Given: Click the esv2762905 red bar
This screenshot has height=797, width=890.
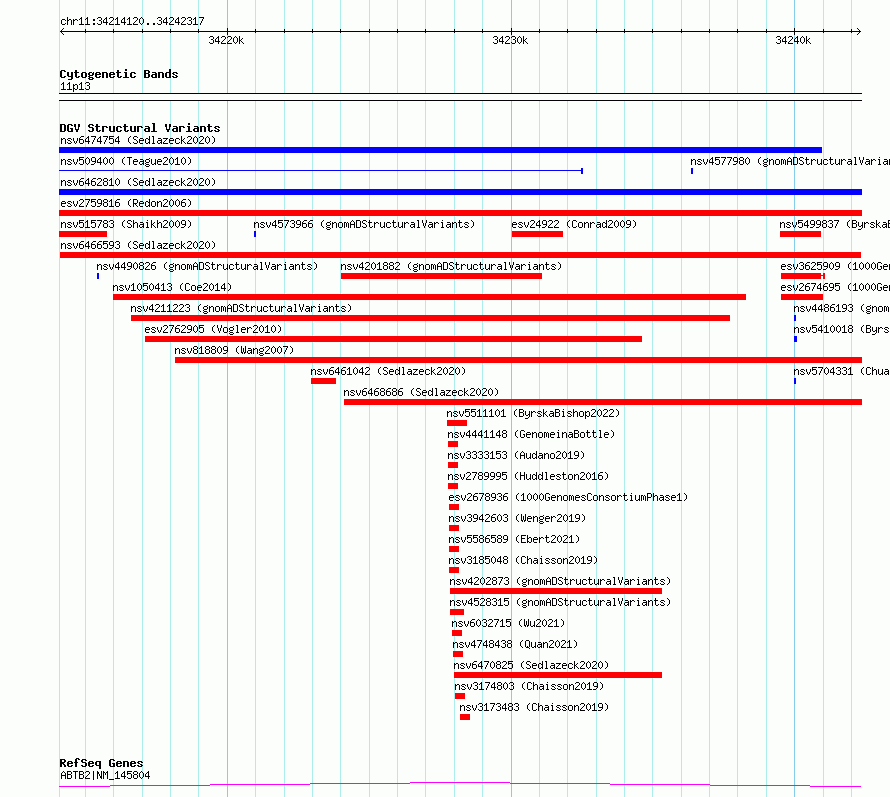Looking at the screenshot, I should coord(393,339).
